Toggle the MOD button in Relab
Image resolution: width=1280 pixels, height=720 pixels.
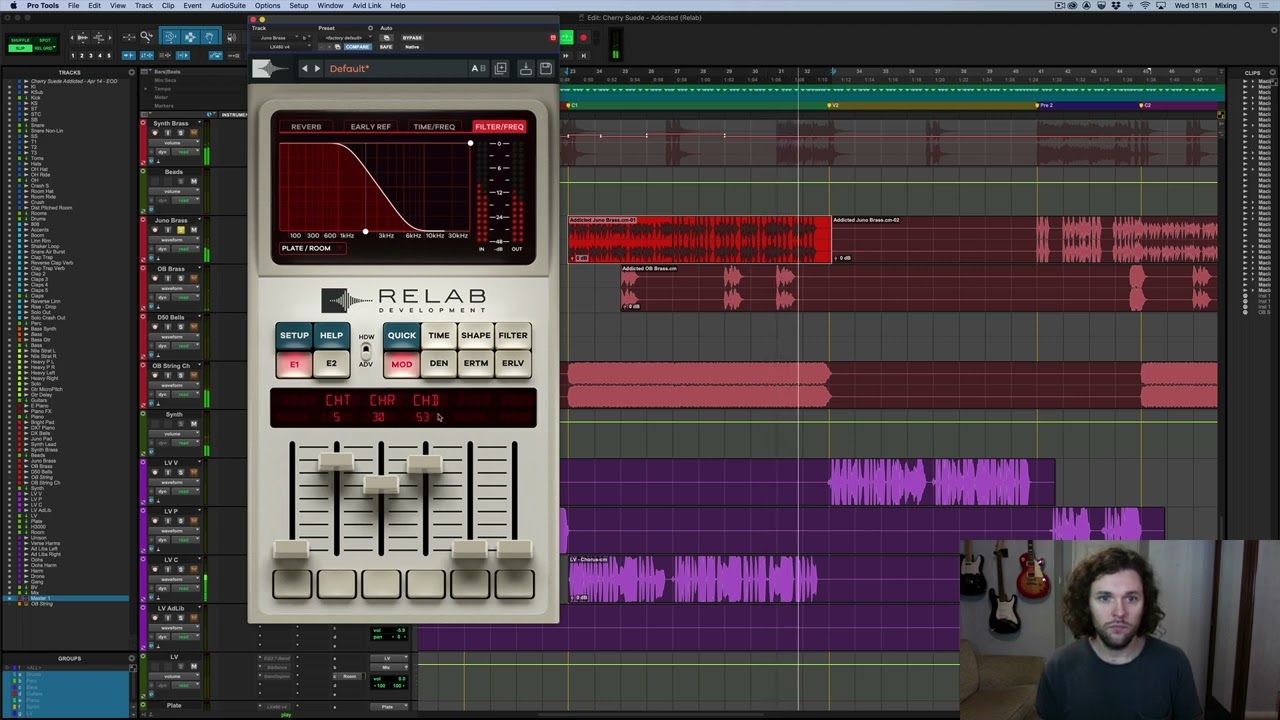pos(401,364)
